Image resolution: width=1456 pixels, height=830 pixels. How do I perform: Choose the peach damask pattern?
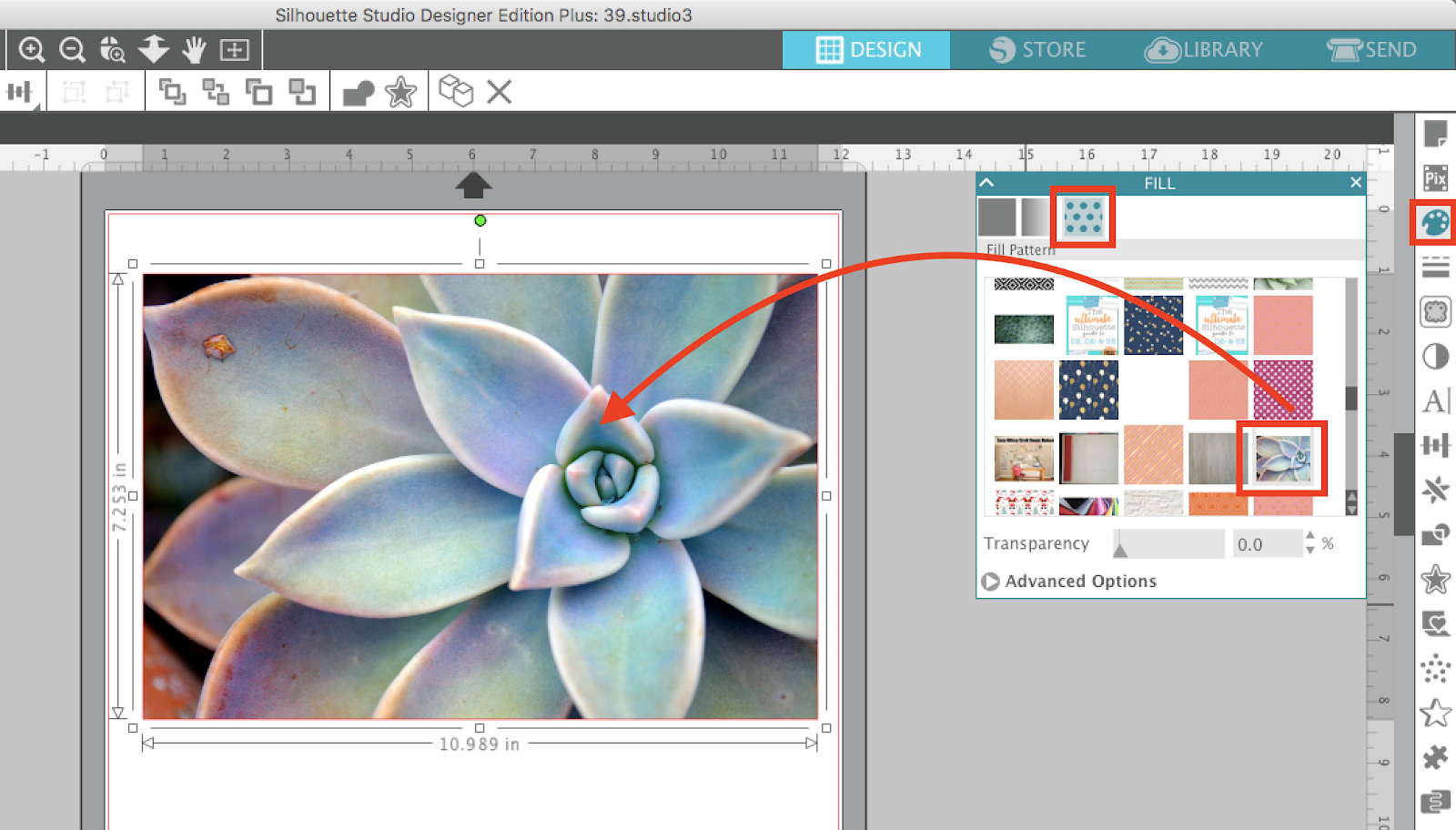(1024, 390)
